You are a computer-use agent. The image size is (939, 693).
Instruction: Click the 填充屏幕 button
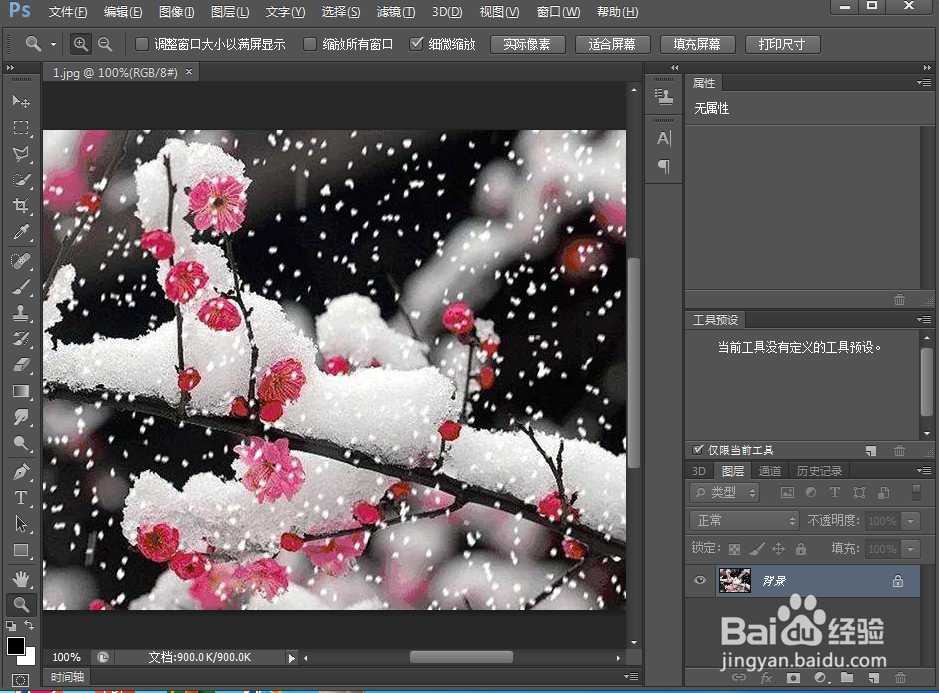pyautogui.click(x=698, y=44)
